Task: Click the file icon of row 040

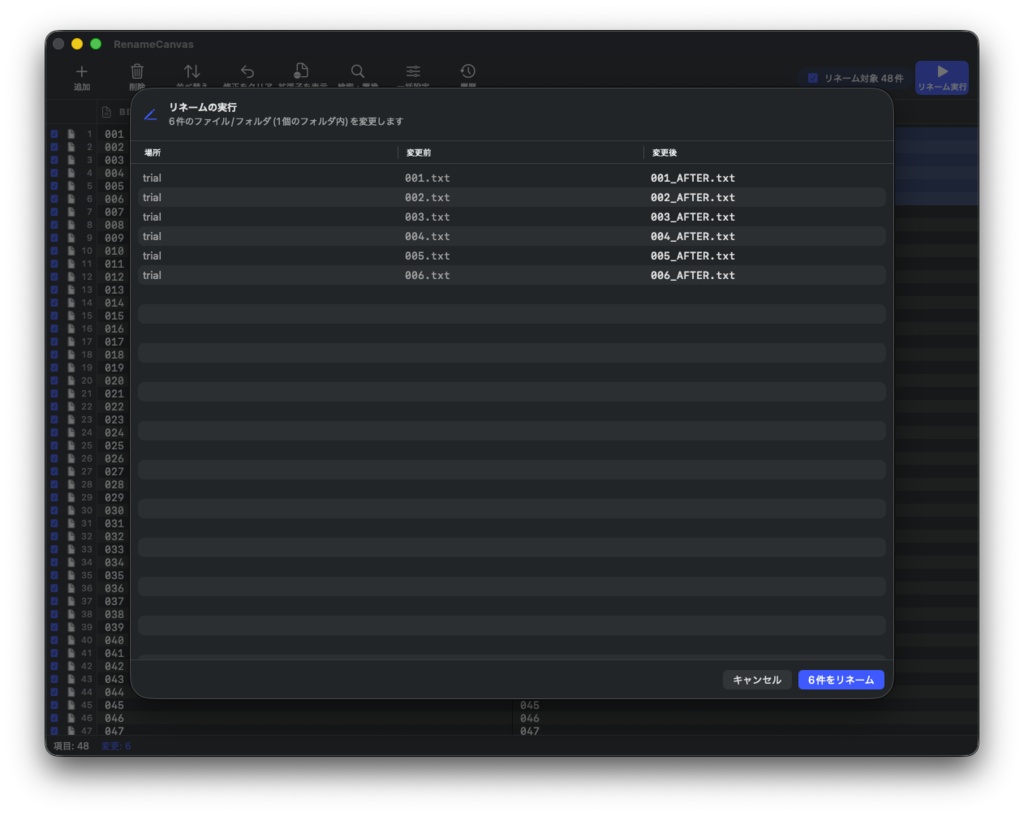Action: pyautogui.click(x=71, y=640)
